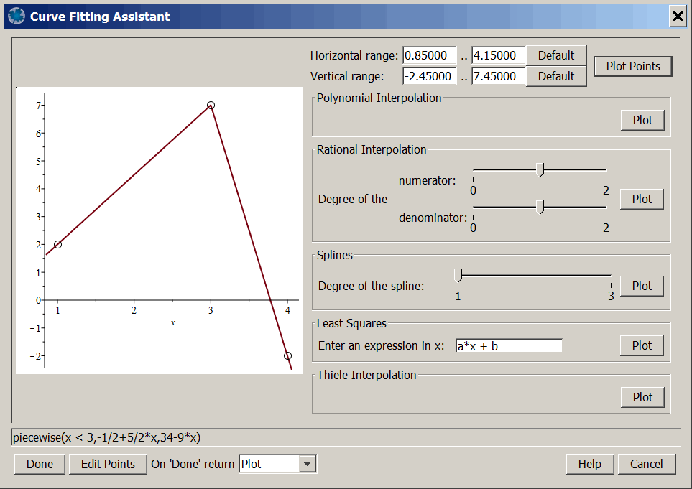Plot the Rational Interpolation curve
The height and width of the screenshot is (489, 692).
point(641,198)
